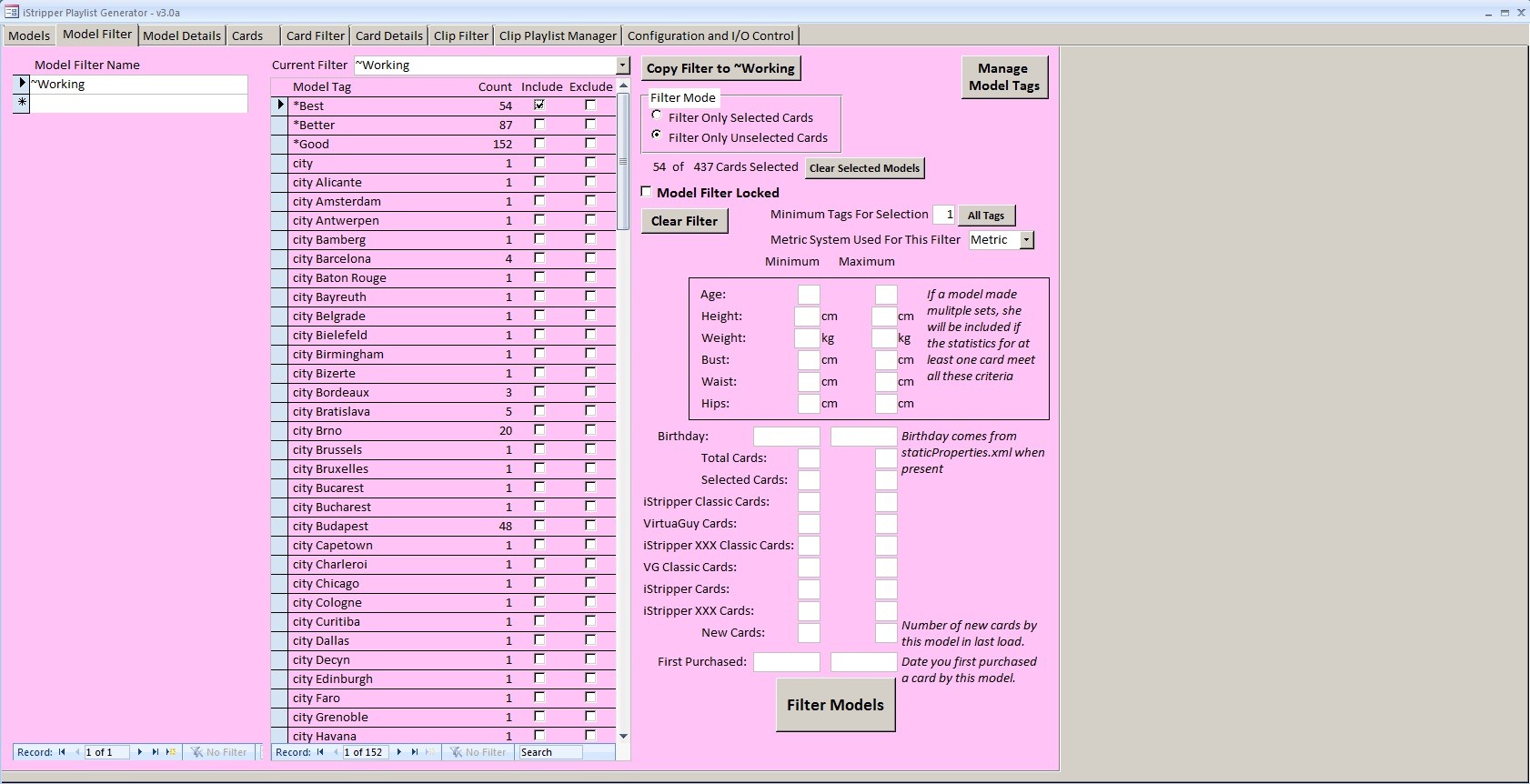This screenshot has width=1530, height=784.
Task: Click the maximum New Cards field
Action: 886,633
